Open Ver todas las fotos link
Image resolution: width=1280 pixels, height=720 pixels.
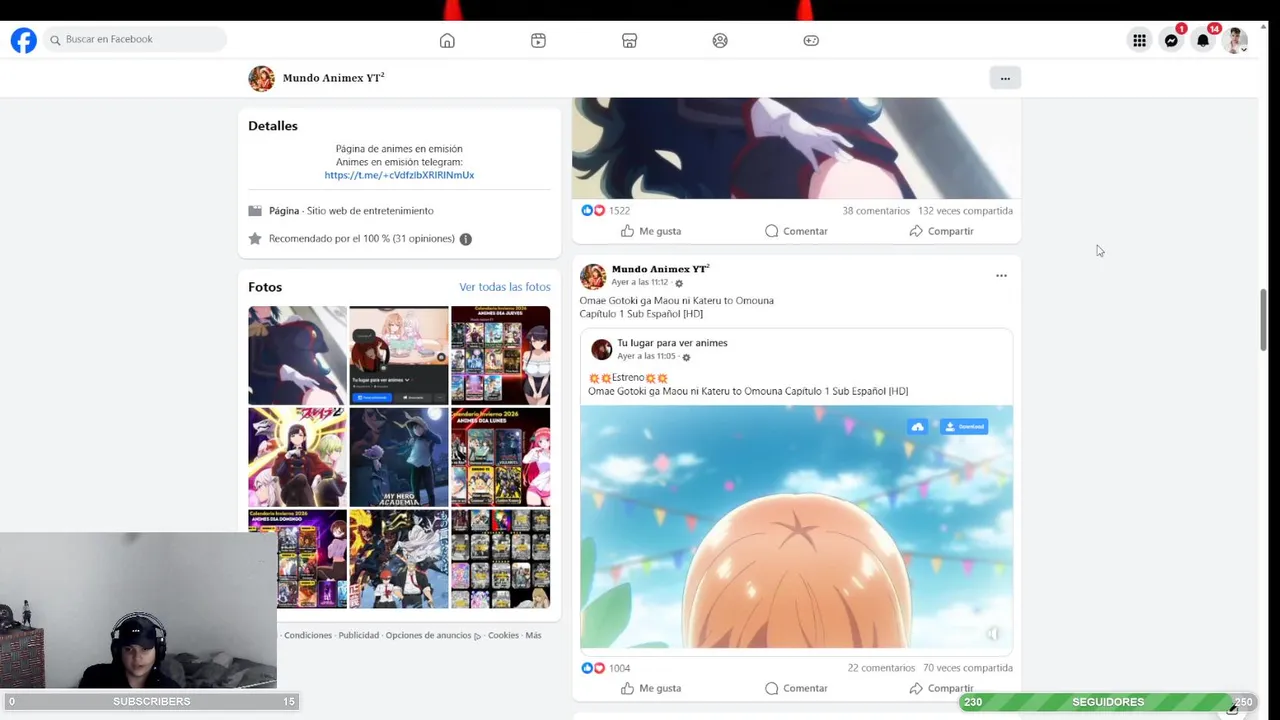(x=505, y=287)
